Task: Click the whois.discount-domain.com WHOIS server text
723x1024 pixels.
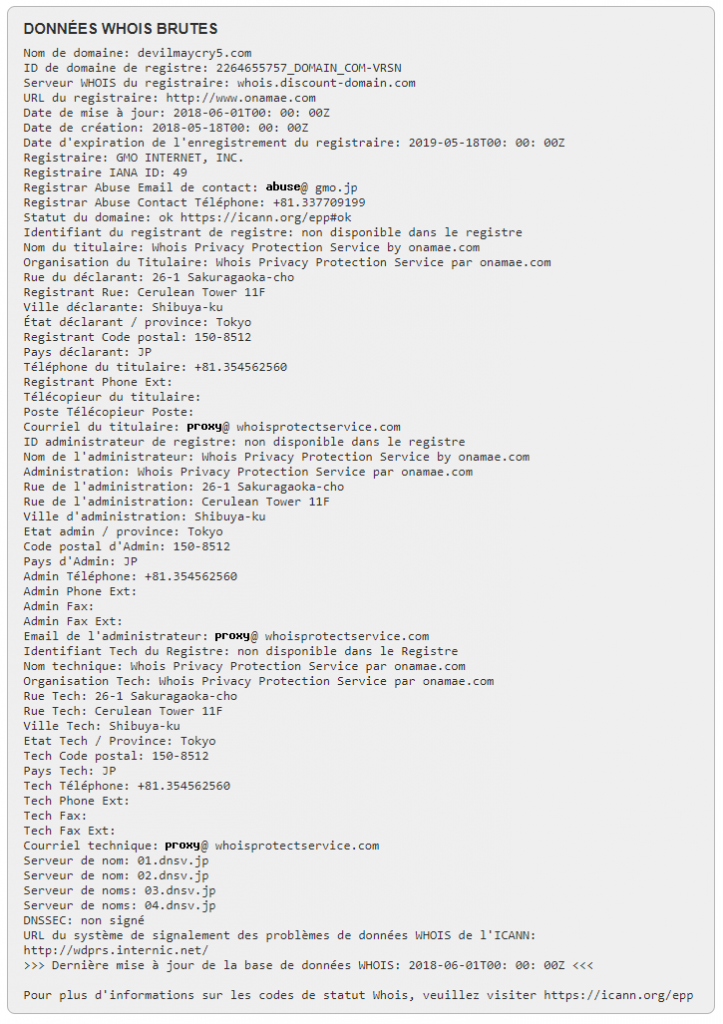Action: (x=327, y=83)
